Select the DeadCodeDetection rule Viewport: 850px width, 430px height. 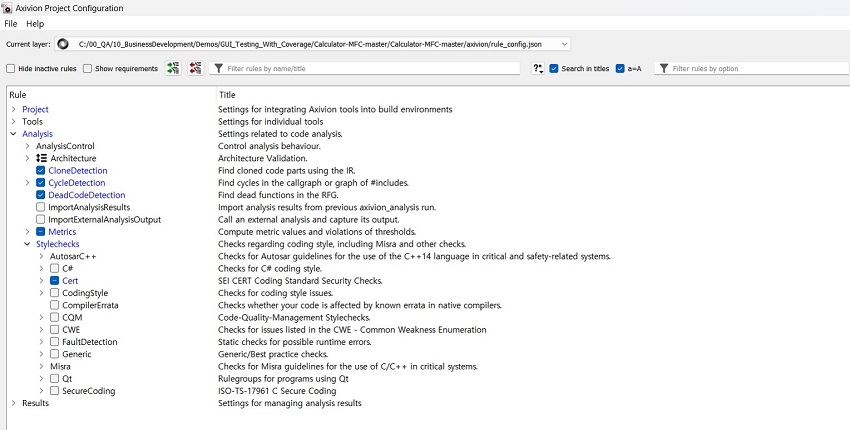[x=87, y=195]
